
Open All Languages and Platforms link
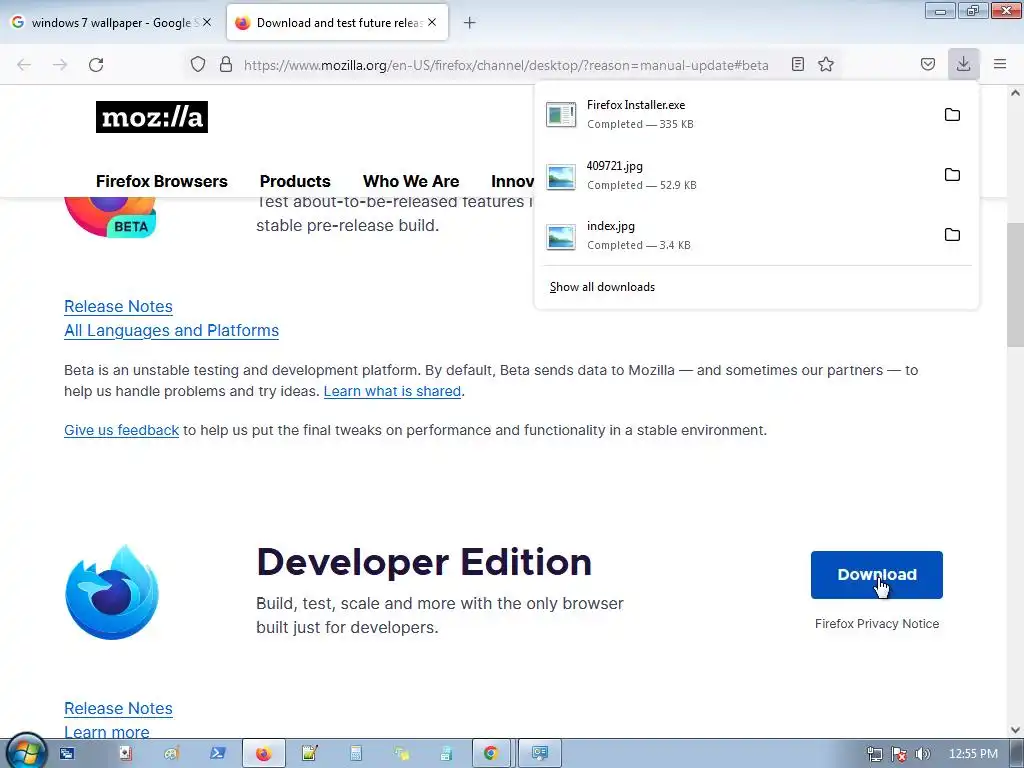(171, 330)
